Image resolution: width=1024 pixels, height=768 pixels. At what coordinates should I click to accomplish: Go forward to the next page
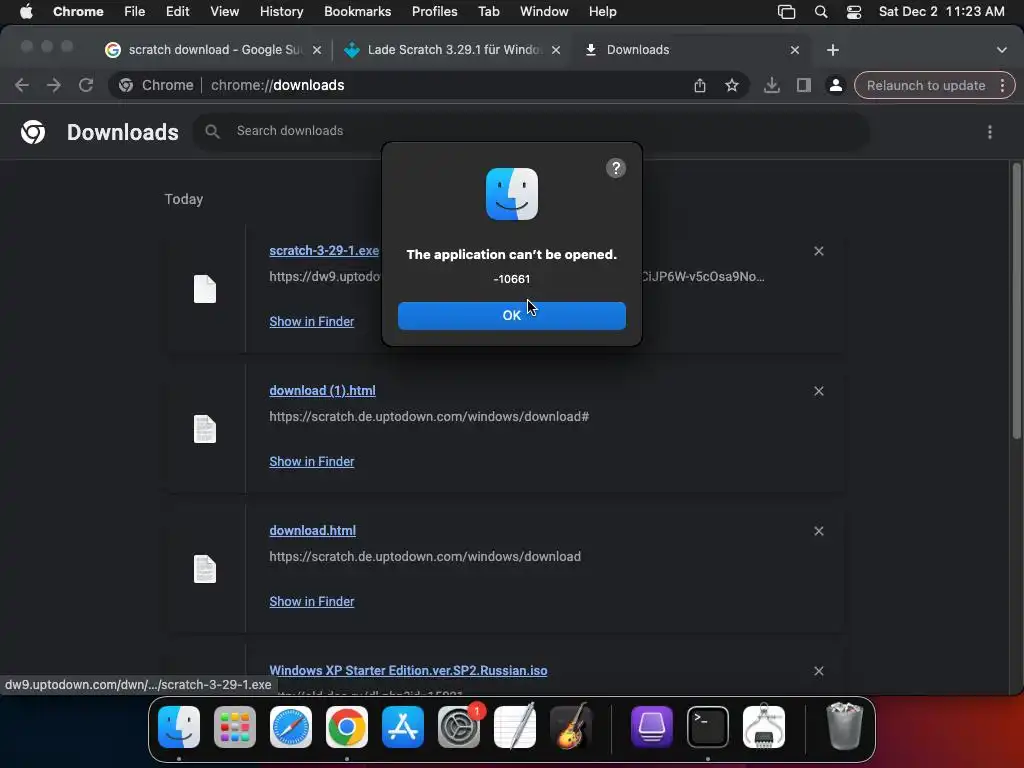coord(54,86)
